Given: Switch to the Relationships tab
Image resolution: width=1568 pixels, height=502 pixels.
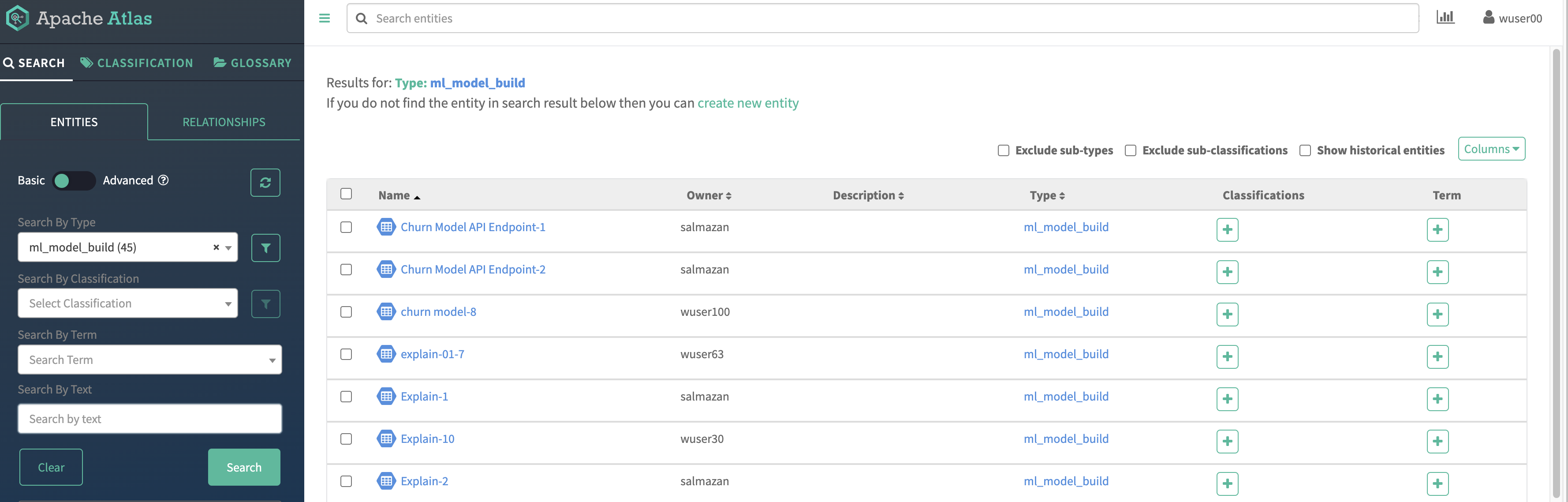Looking at the screenshot, I should (224, 122).
